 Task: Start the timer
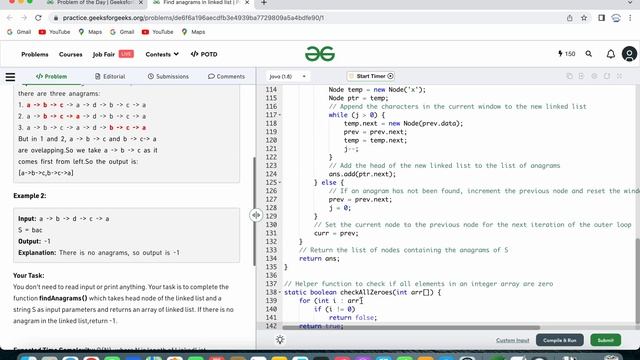pos(371,76)
